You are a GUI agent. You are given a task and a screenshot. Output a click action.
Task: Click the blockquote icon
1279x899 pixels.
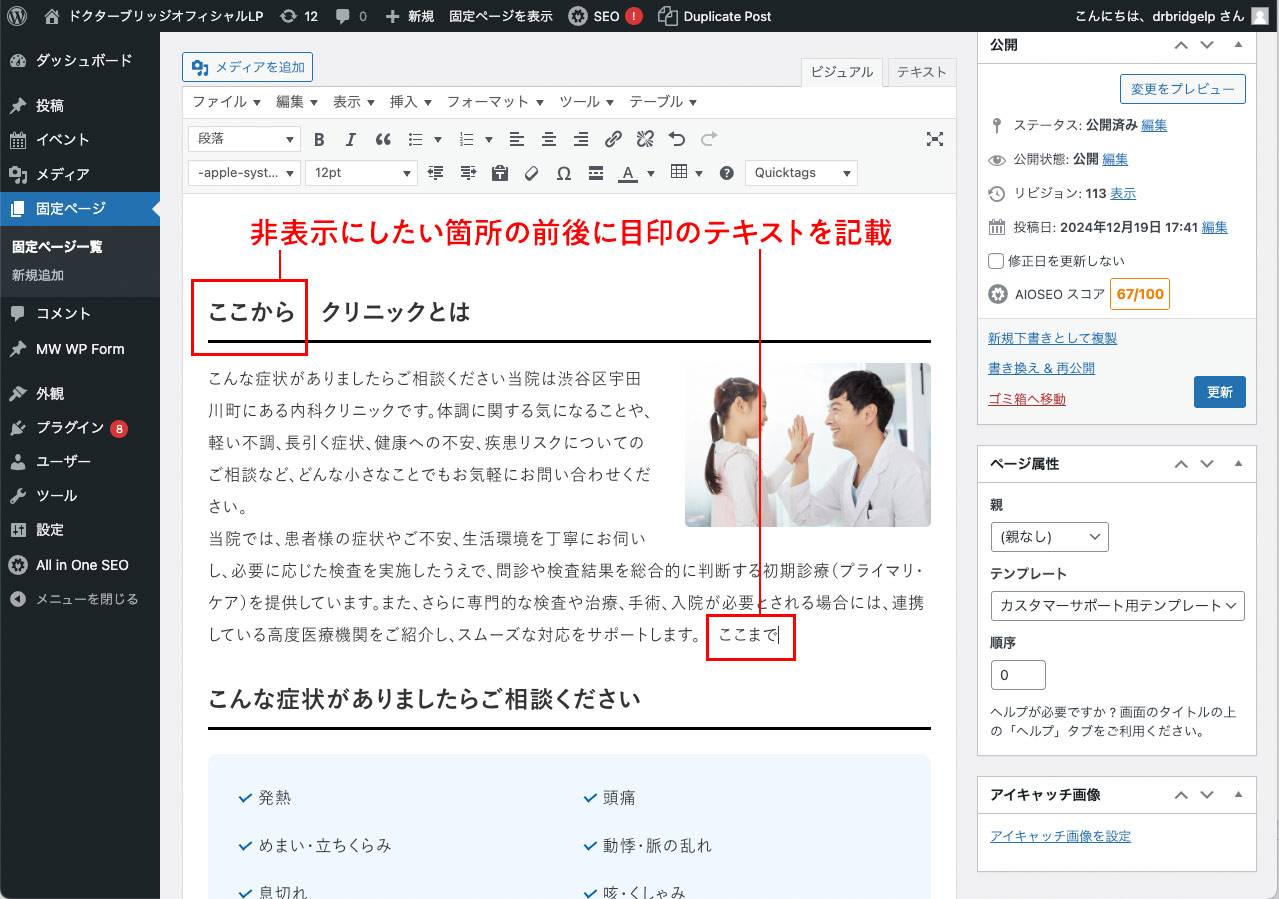pyautogui.click(x=382, y=140)
